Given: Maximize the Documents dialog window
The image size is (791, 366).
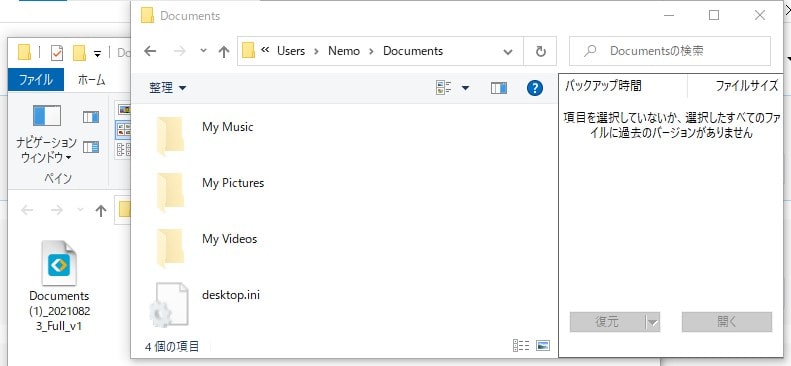Looking at the screenshot, I should coord(714,16).
